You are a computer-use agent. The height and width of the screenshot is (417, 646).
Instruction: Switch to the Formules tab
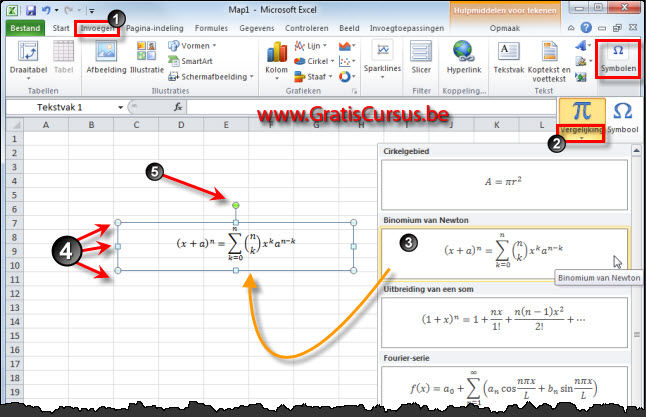pyautogui.click(x=211, y=28)
